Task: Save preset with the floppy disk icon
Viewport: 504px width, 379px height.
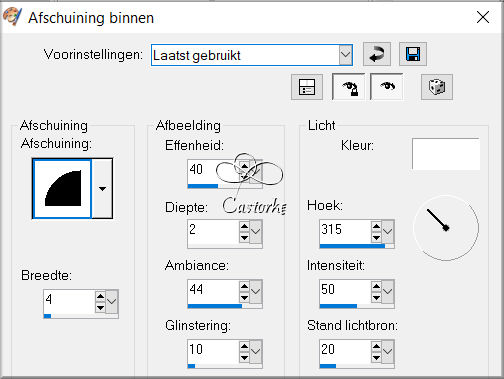Action: pos(413,54)
